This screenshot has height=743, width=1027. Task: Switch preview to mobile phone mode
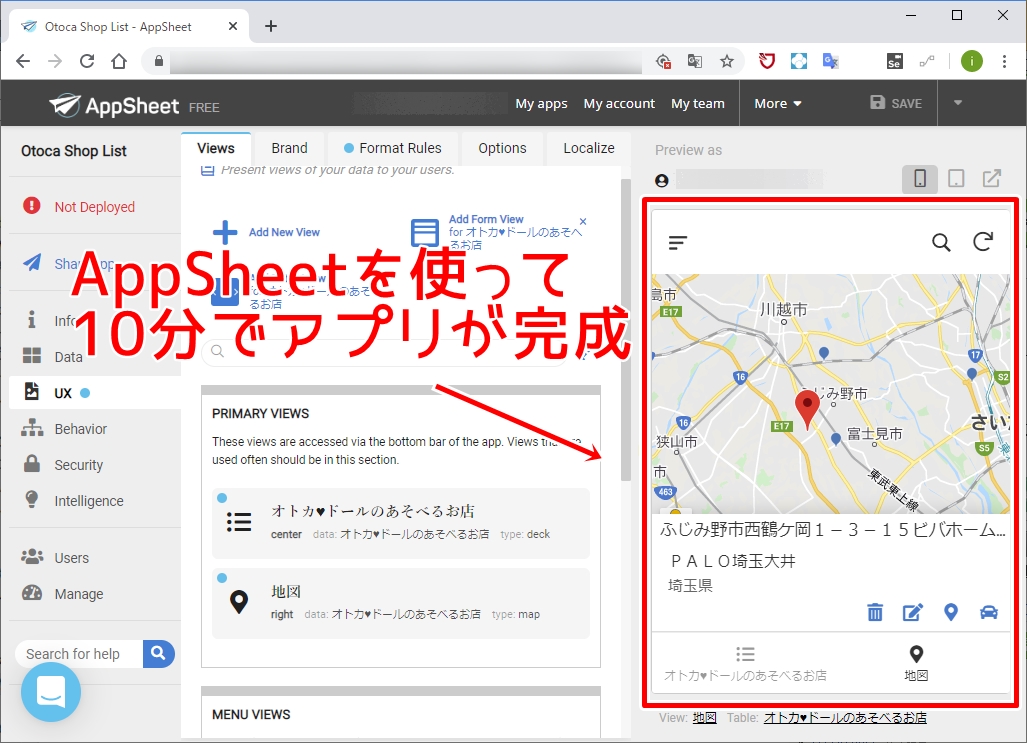(x=920, y=179)
